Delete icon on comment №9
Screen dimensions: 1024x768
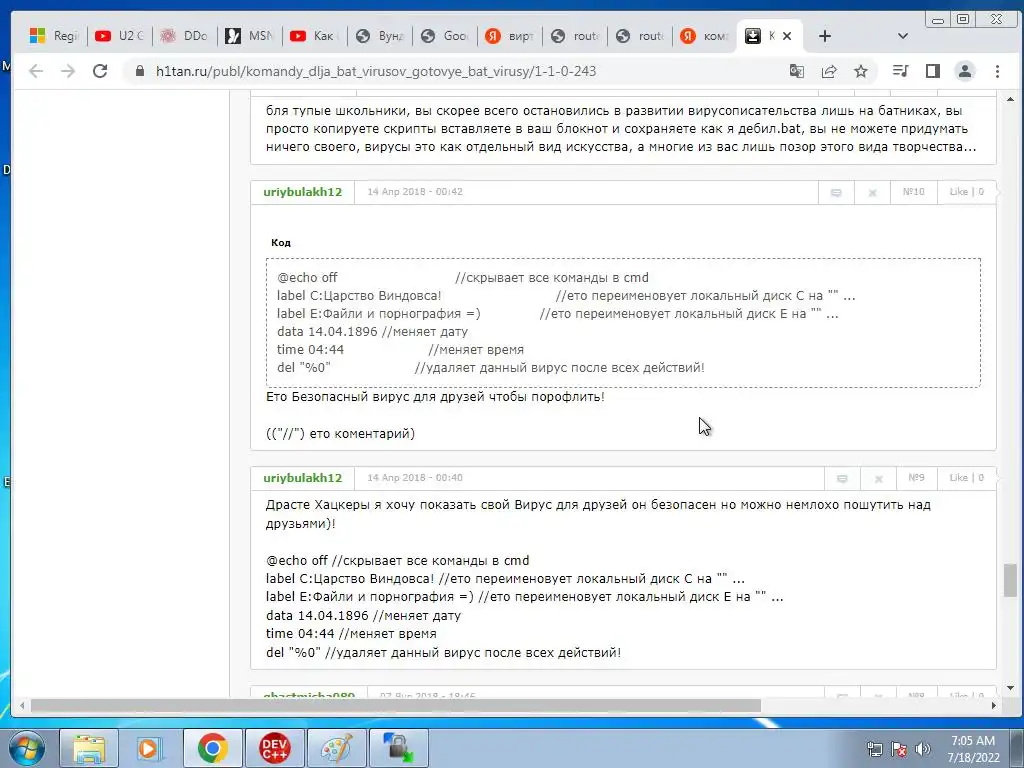tap(878, 479)
